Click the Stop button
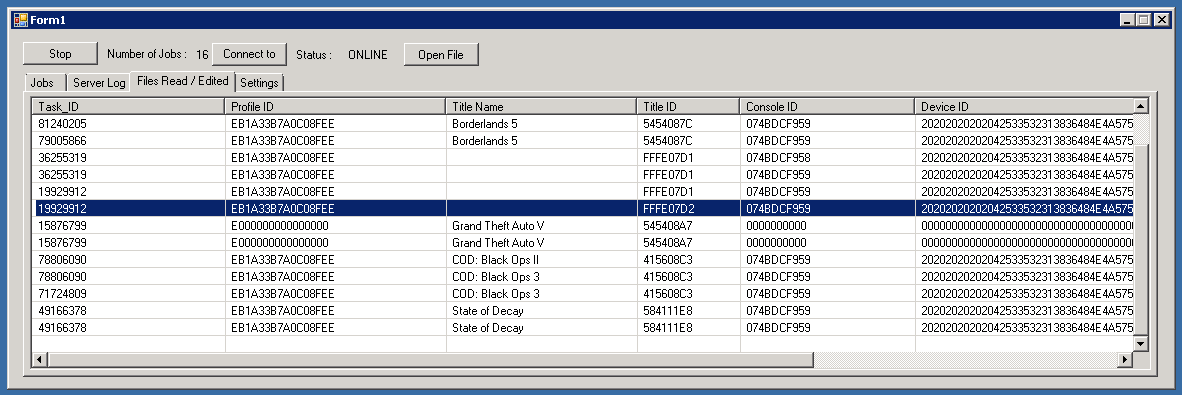1182x395 pixels. (60, 54)
